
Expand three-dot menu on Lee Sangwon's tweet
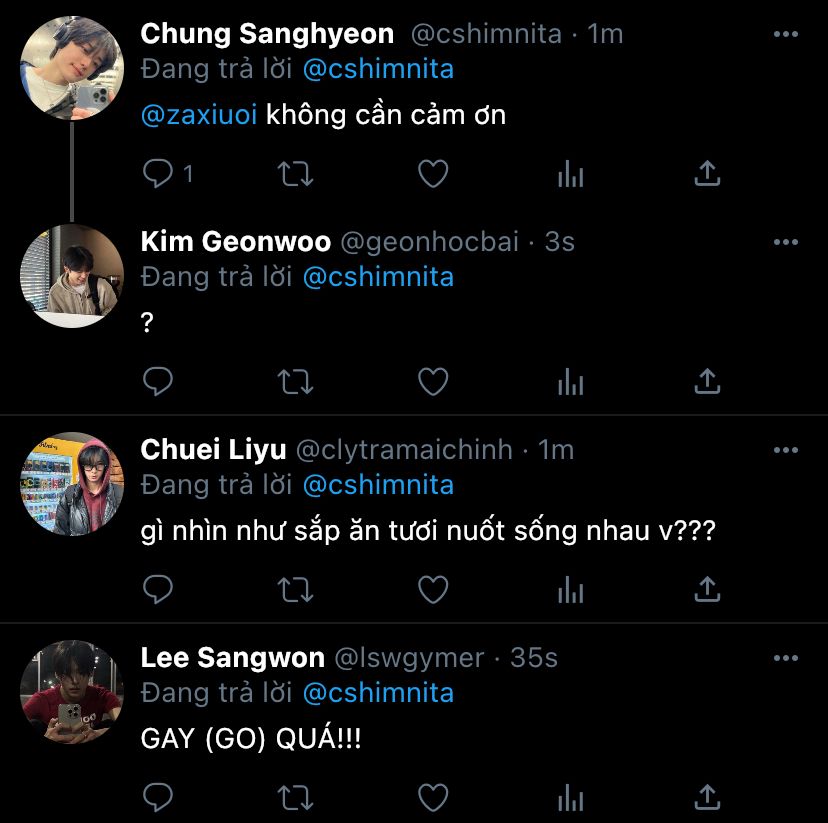786,658
